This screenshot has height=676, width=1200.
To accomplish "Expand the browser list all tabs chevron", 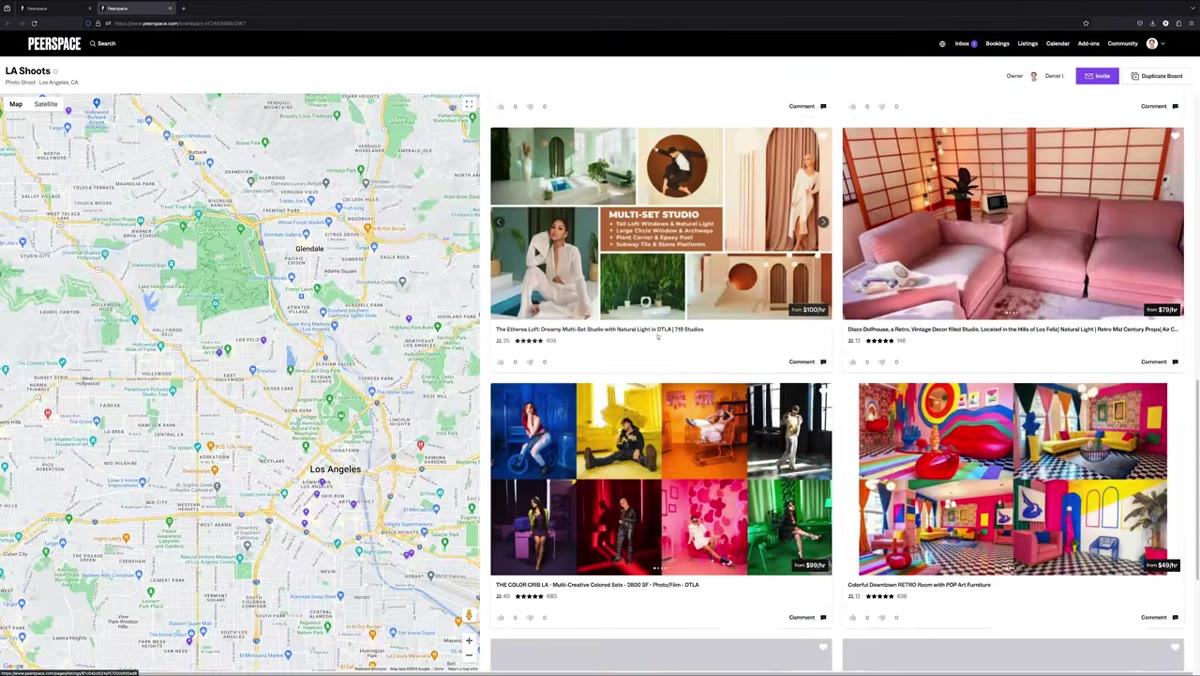I will (1191, 8).
